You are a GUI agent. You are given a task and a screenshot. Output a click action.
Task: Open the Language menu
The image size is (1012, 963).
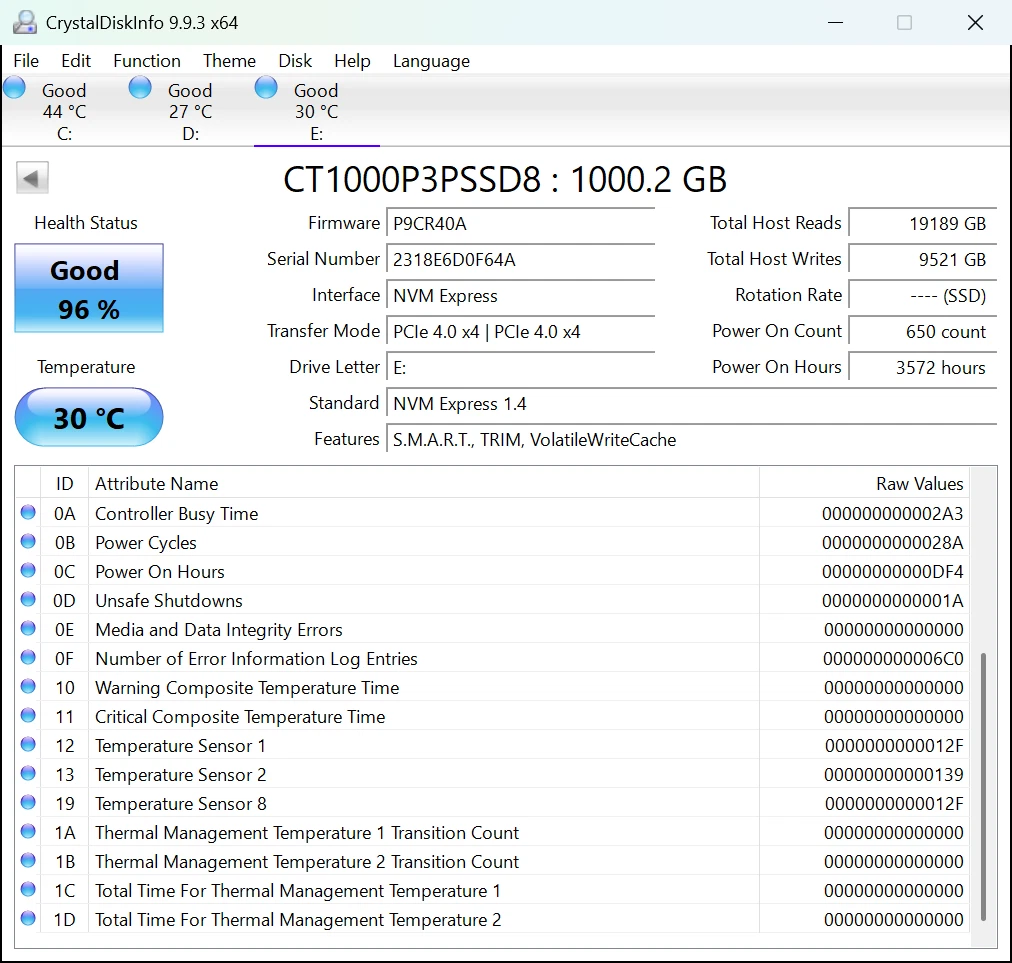click(431, 61)
